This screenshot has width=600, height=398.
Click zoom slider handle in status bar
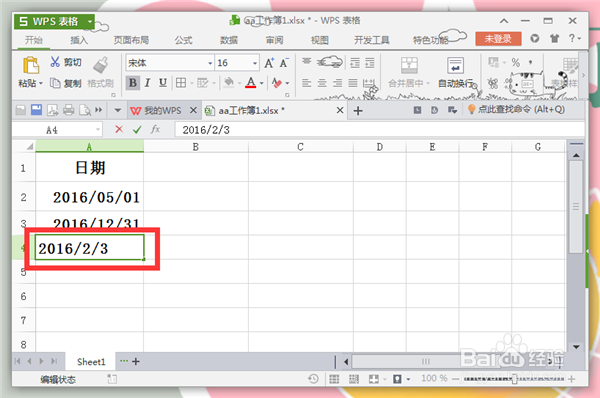[514, 379]
